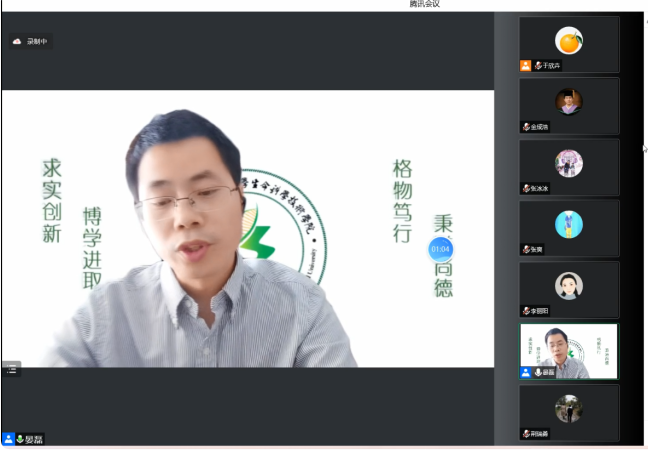Click the 腾讯会议 window title

(424, 5)
